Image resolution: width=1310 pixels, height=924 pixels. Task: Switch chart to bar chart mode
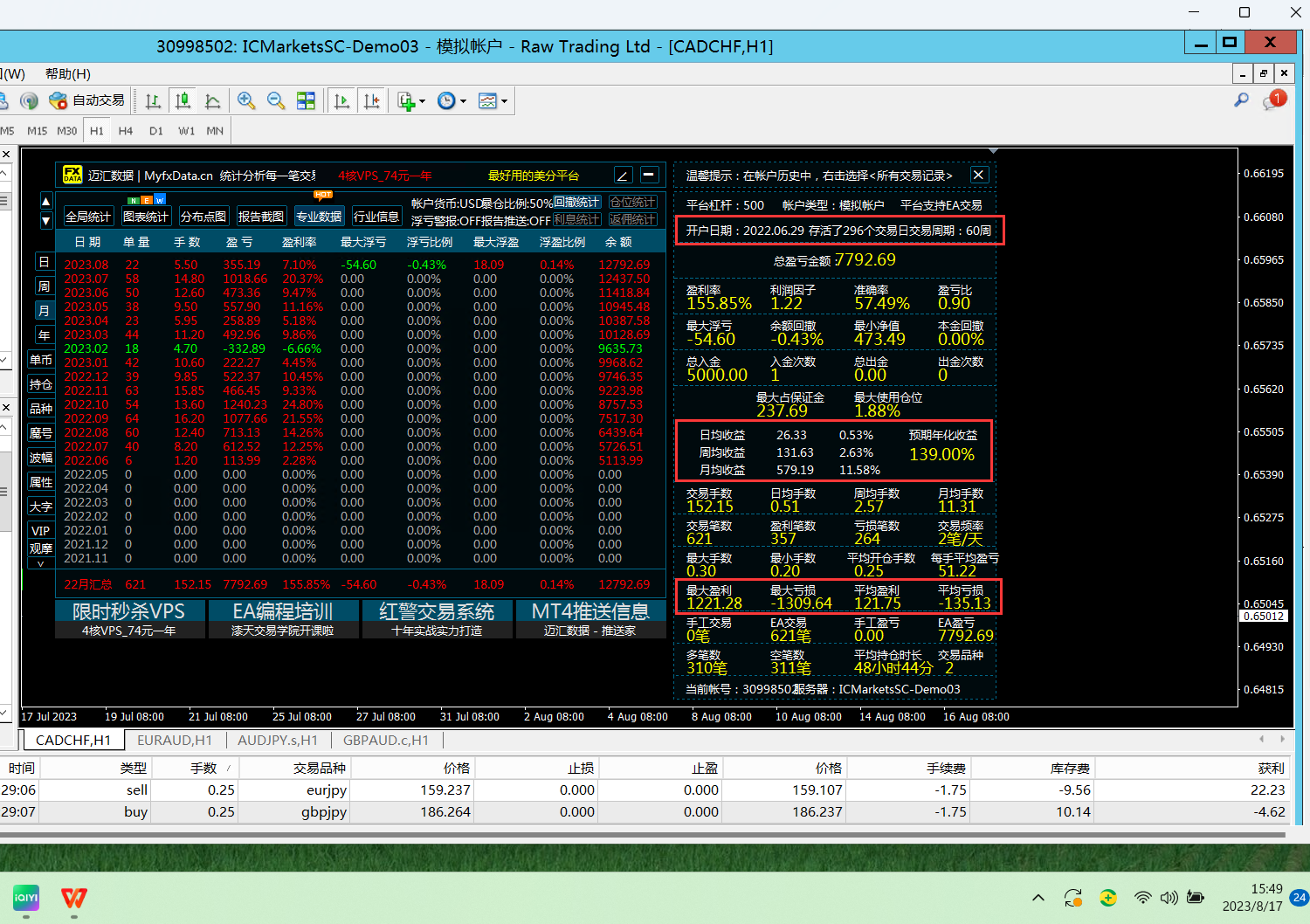[x=154, y=101]
